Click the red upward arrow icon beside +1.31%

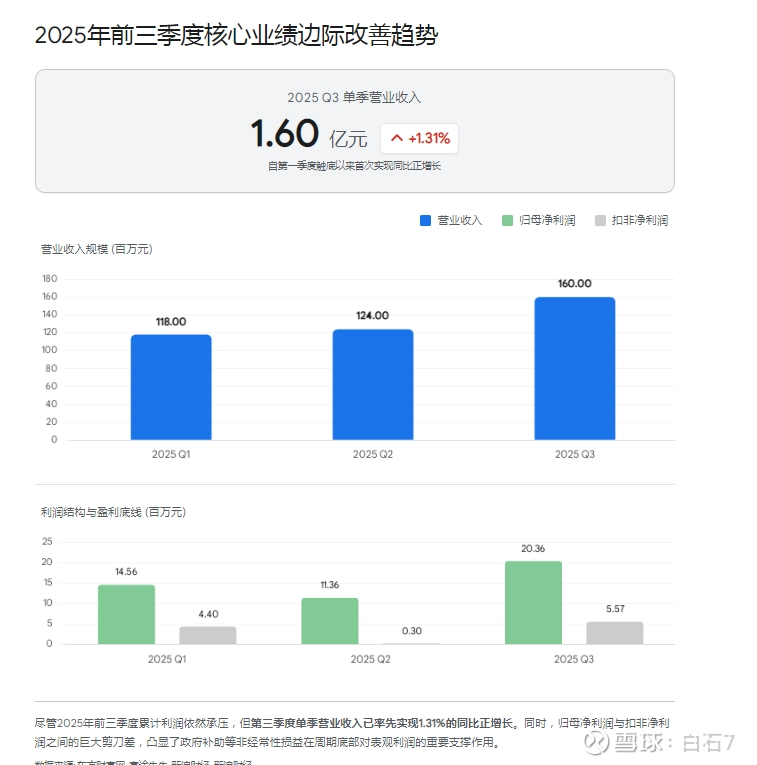397,138
